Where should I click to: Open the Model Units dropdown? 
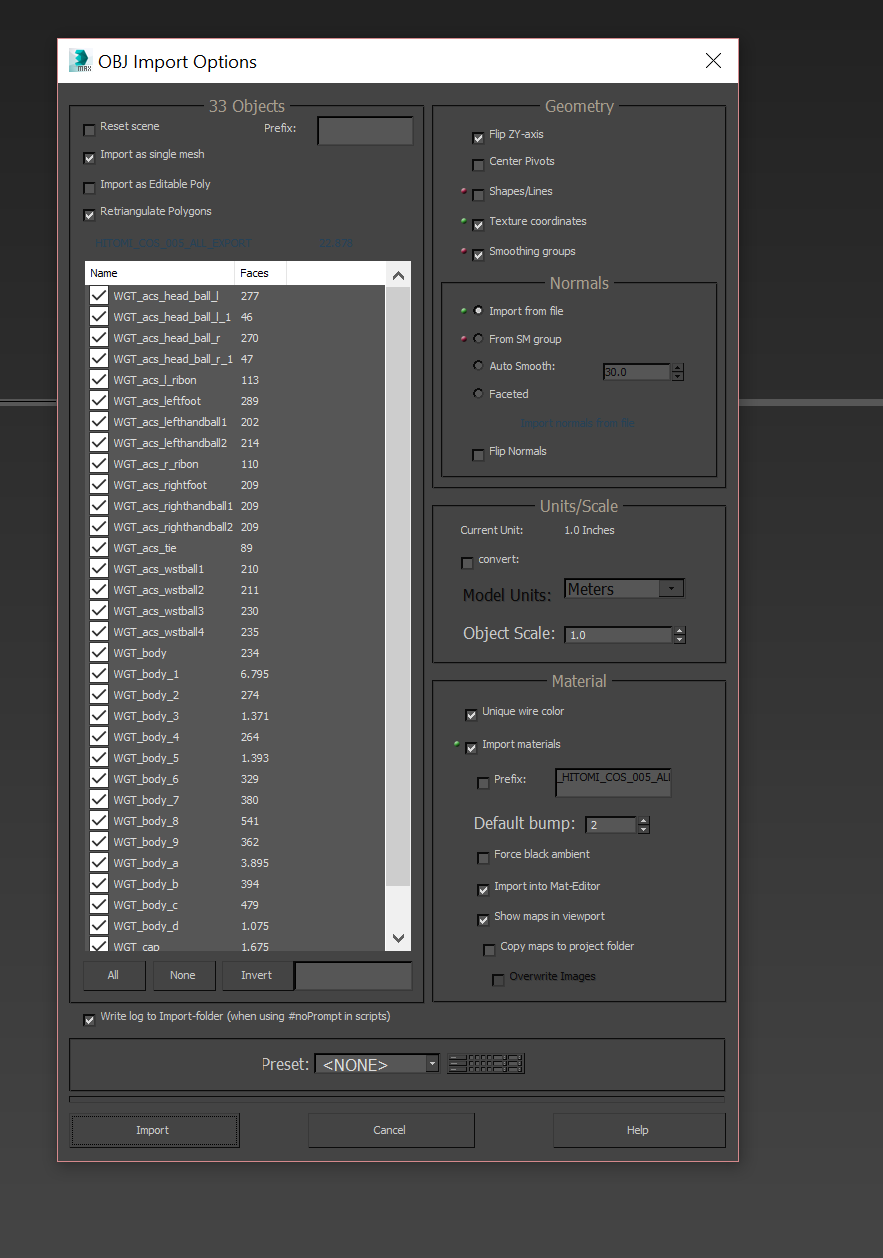(x=624, y=589)
